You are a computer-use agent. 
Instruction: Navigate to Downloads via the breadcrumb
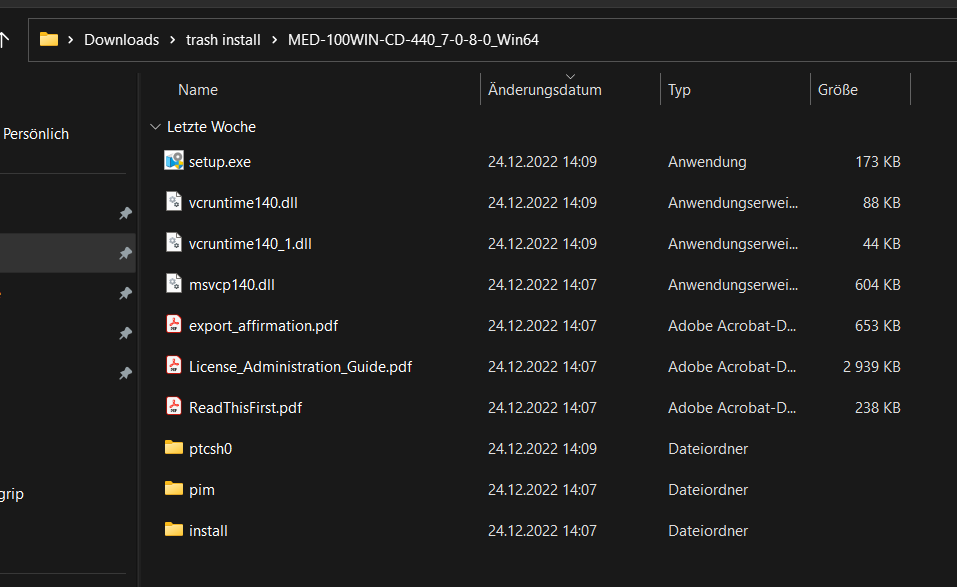tap(121, 39)
